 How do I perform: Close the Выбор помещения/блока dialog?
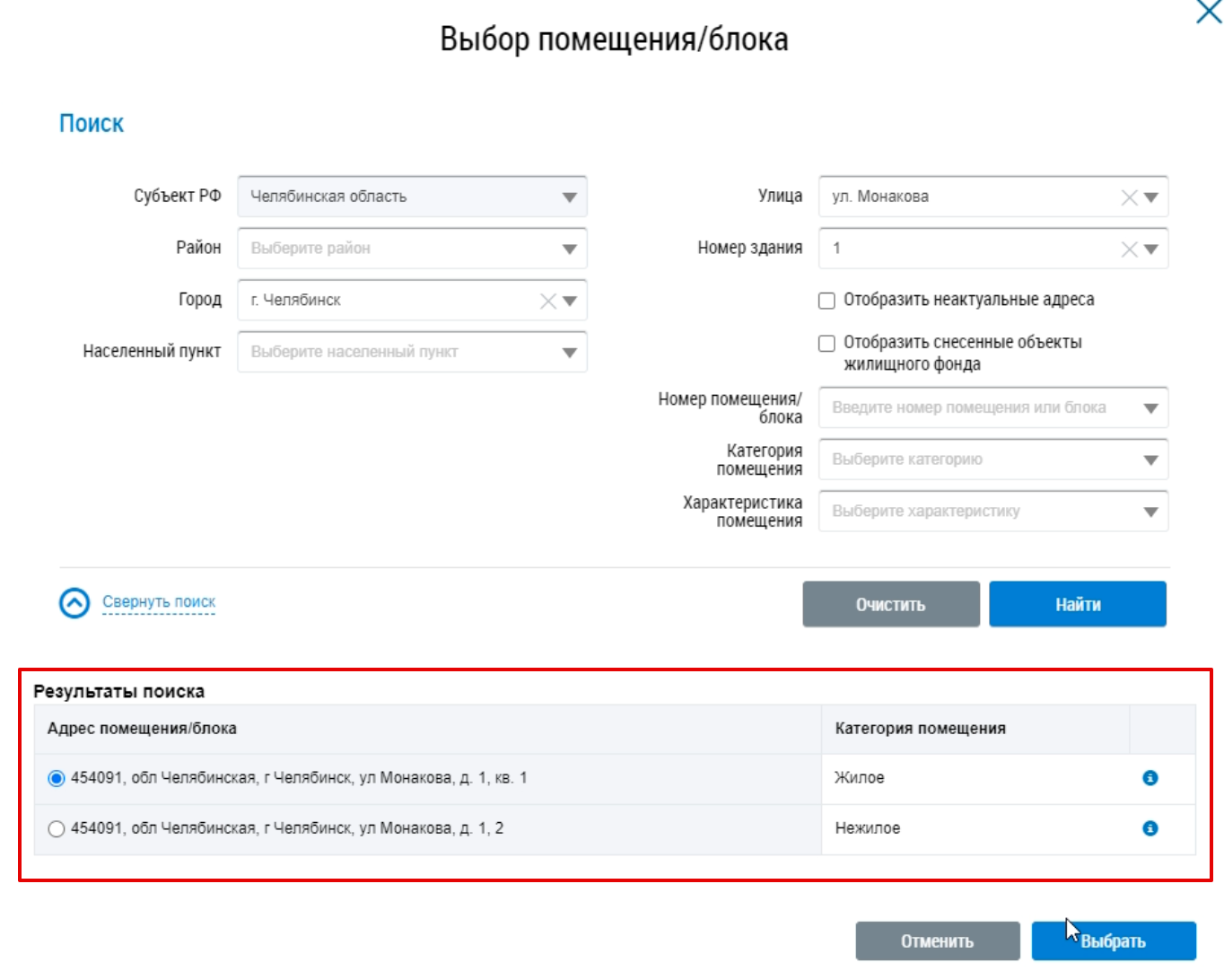pyautogui.click(x=1208, y=13)
